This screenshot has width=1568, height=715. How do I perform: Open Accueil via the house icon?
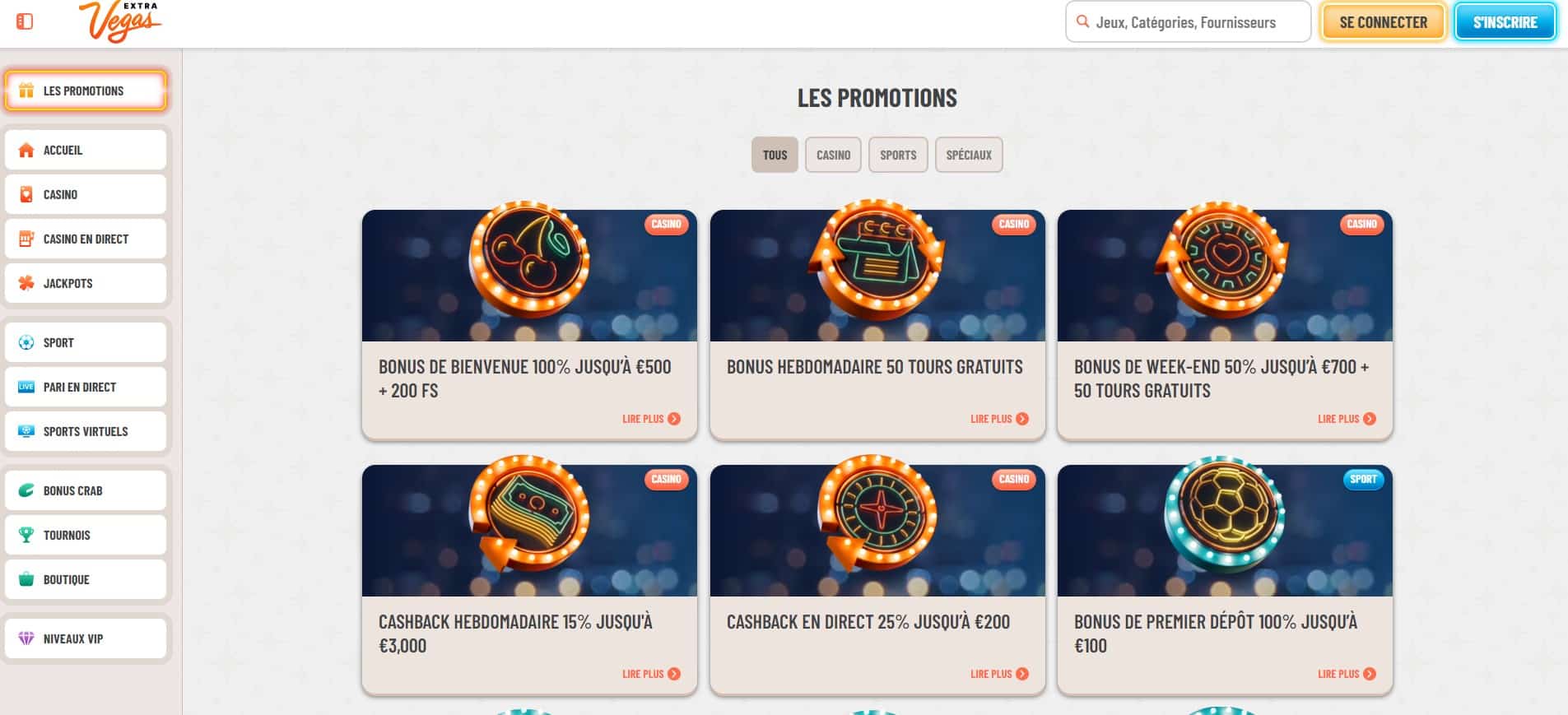pyautogui.click(x=26, y=150)
